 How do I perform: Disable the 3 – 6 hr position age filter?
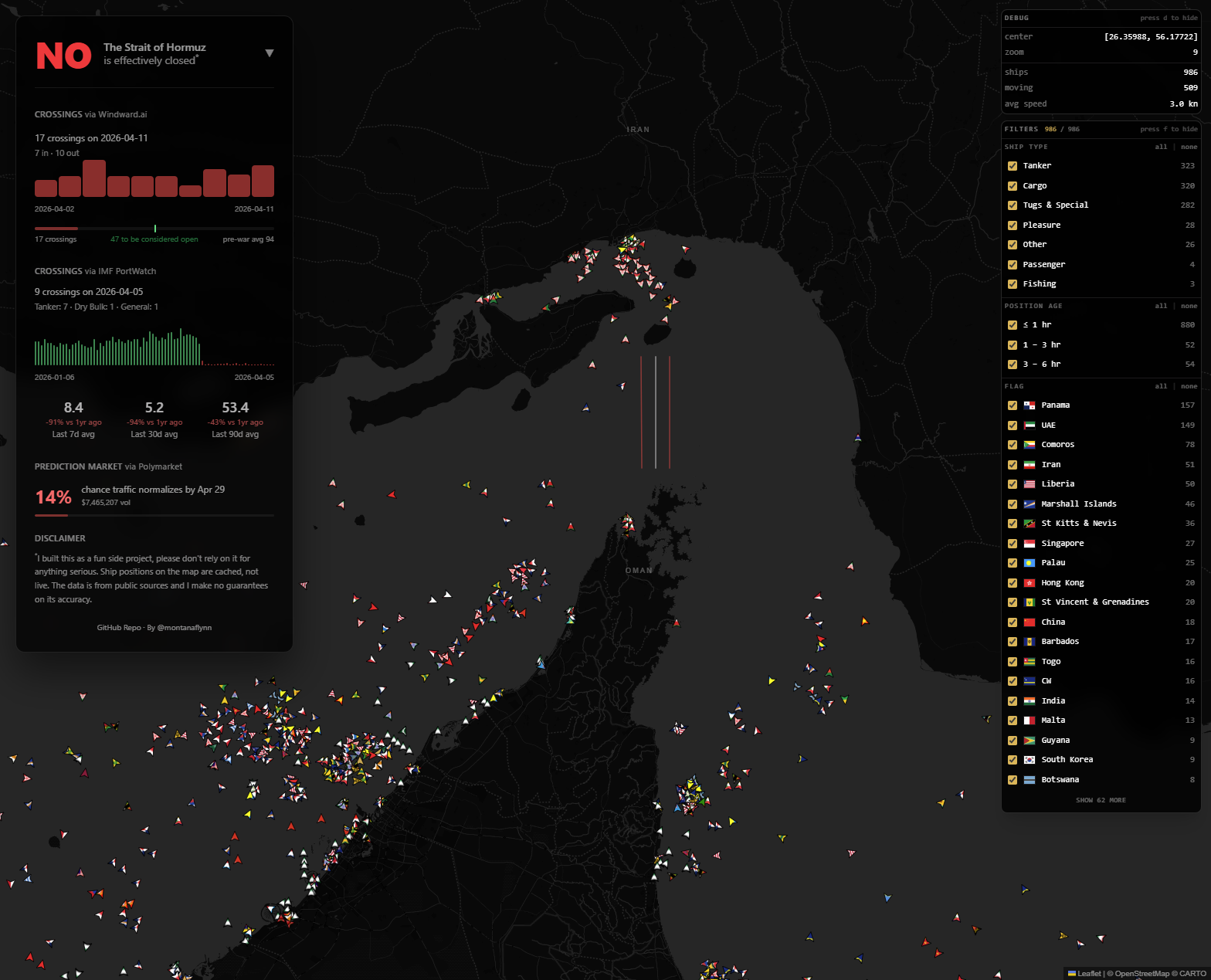(1012, 365)
